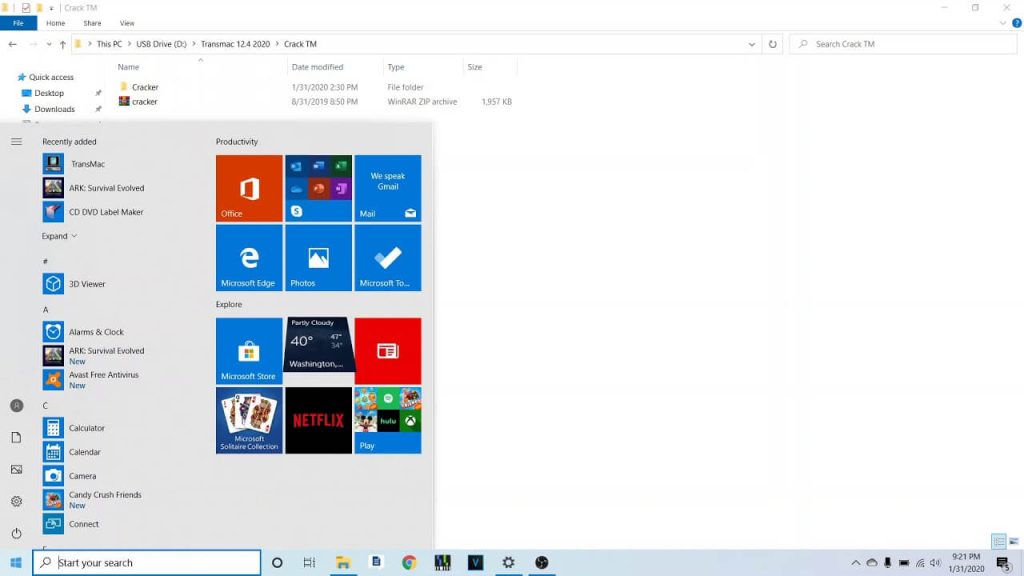Open 3D Viewer app
Viewport: 1024px width, 576px height.
87,284
